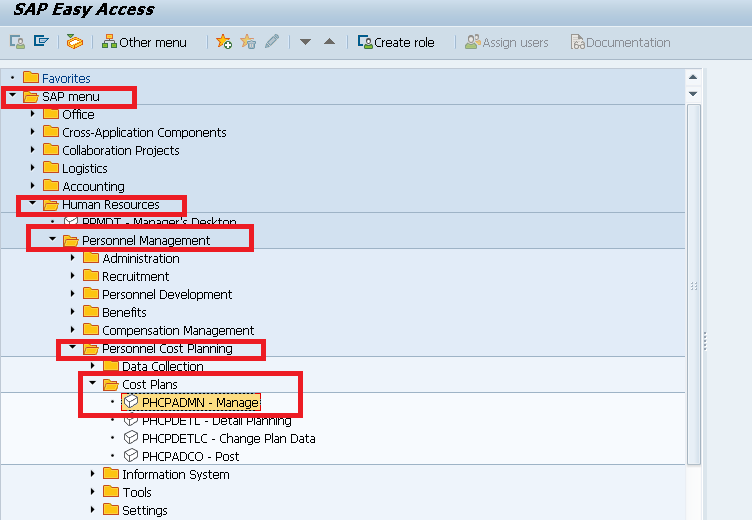Image resolution: width=752 pixels, height=520 pixels.
Task: Collapse the Cost Plans node
Action: pos(93,383)
